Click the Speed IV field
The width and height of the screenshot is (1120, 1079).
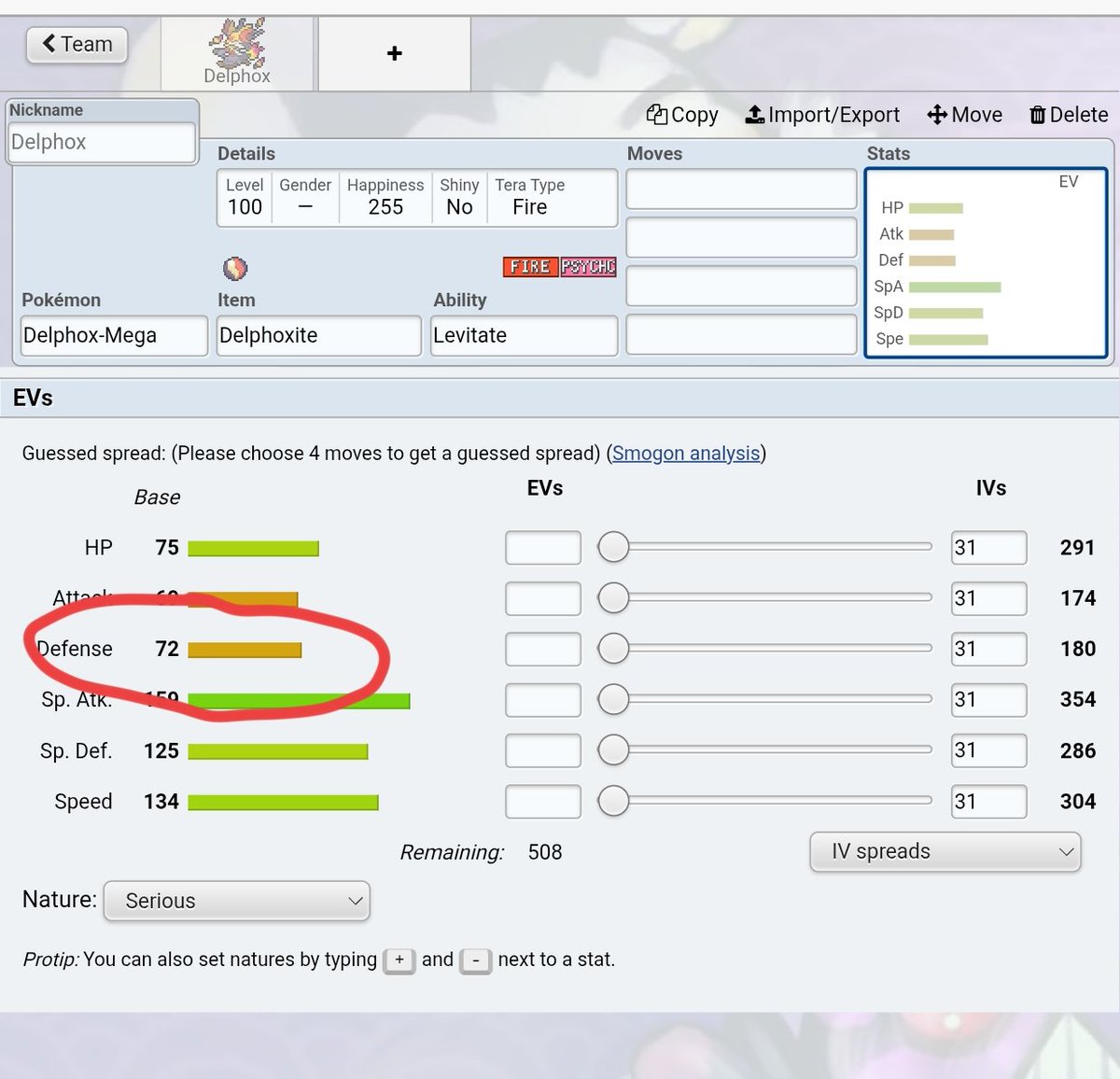pyautogui.click(x=989, y=801)
